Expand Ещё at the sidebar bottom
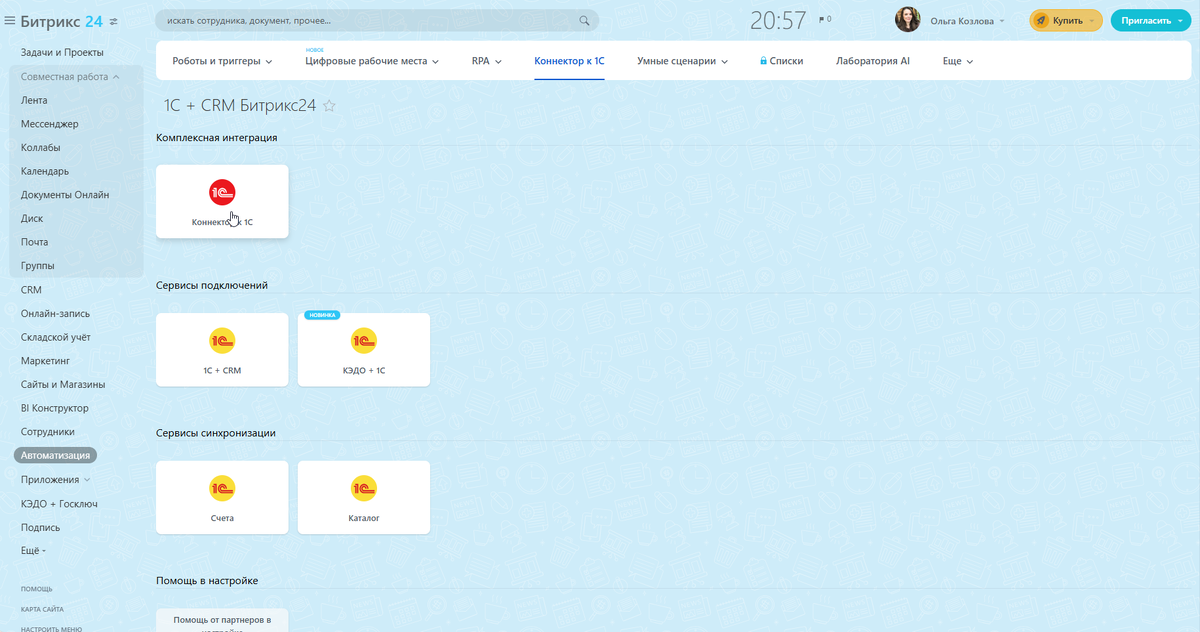Screen dimensions: 1200x632 (x=34, y=551)
